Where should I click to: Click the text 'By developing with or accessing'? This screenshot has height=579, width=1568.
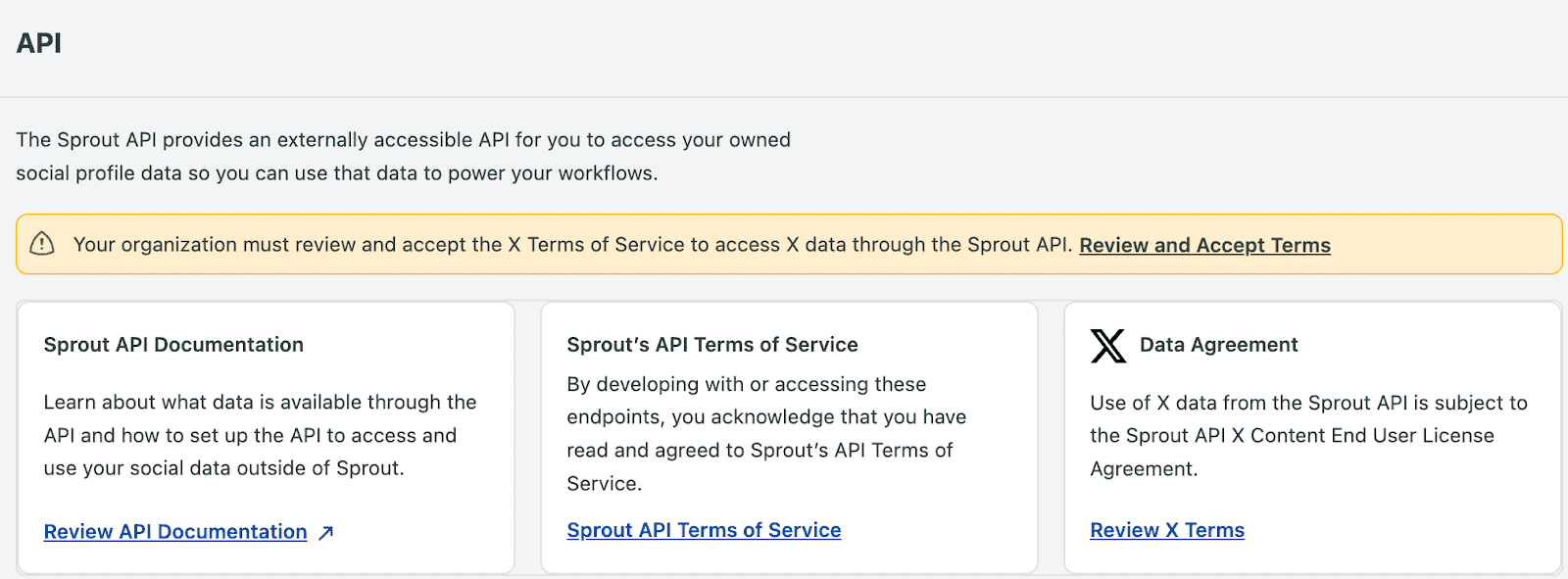(x=766, y=434)
